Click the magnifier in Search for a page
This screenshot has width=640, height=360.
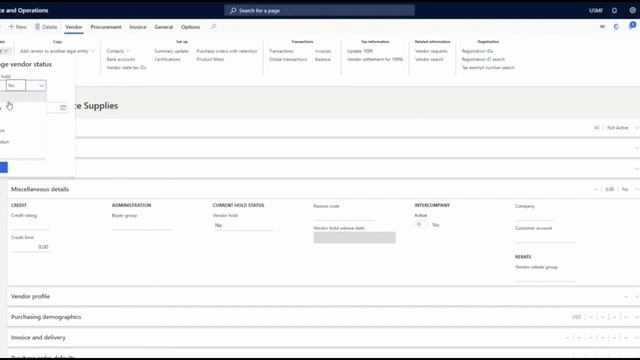tap(233, 11)
